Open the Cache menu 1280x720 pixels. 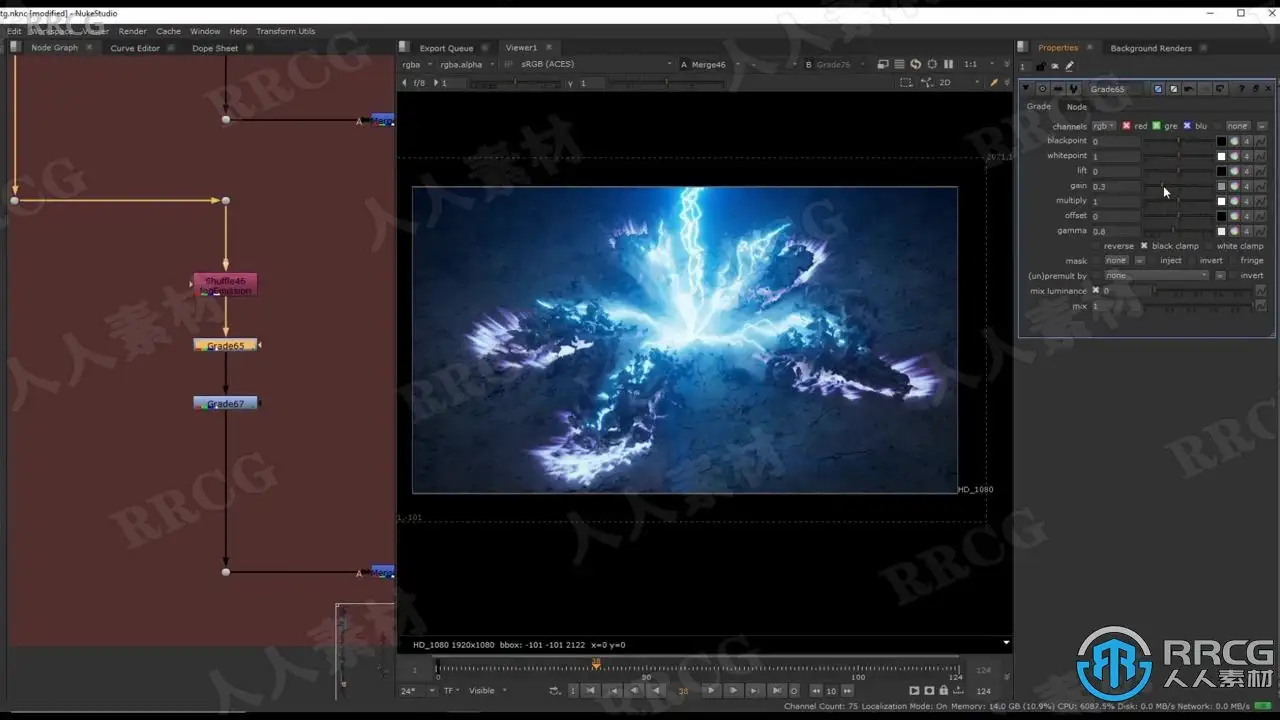pos(168,31)
